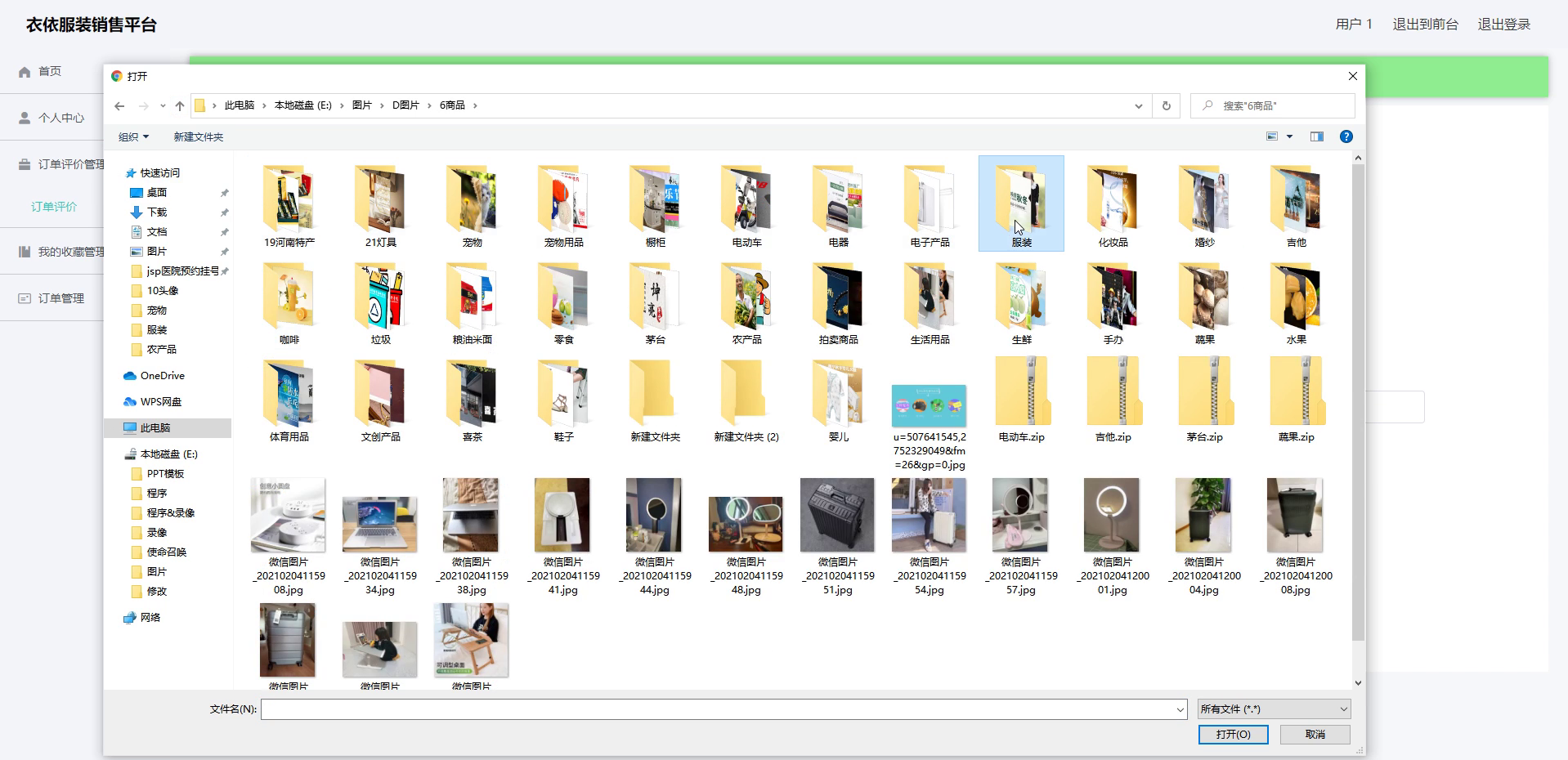Select the 电动车.zip archive
Viewport: 1568px width, 760px height.
click(x=1022, y=400)
